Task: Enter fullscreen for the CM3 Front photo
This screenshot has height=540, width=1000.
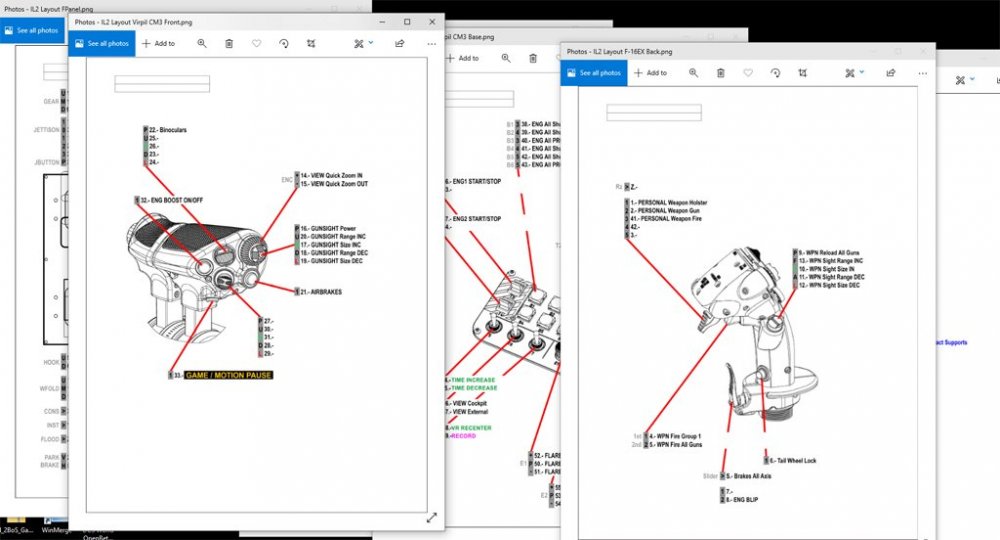Action: [432, 517]
